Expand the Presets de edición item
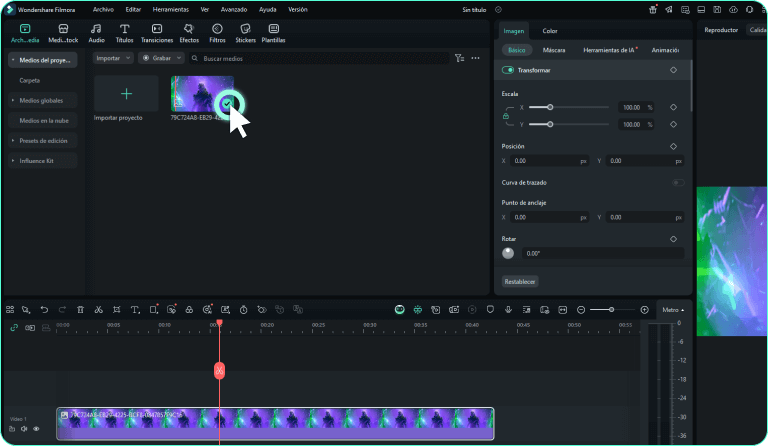The width and height of the screenshot is (768, 446). [13, 141]
